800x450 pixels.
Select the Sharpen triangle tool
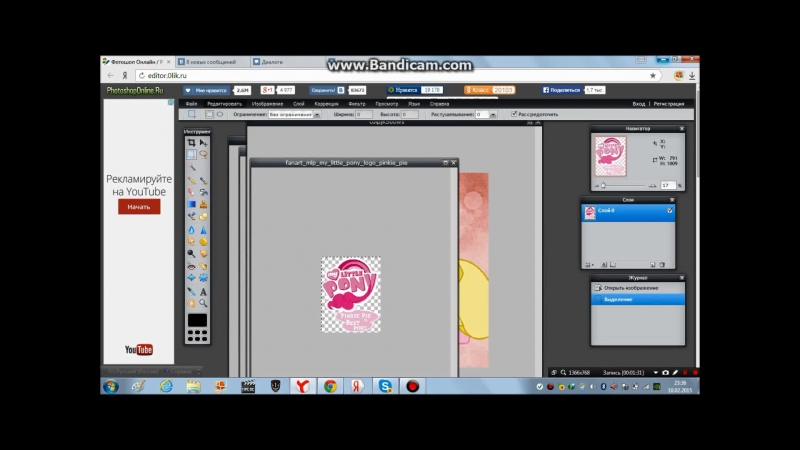tap(203, 230)
